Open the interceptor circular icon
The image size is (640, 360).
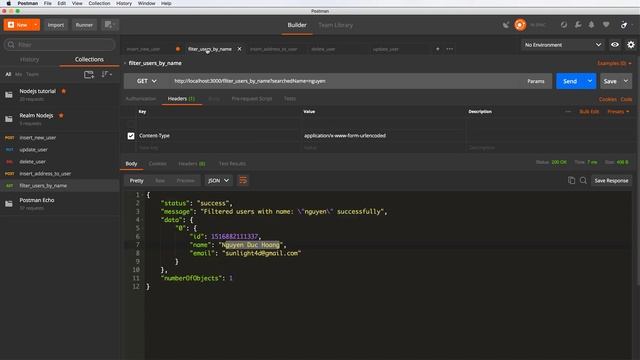564,24
